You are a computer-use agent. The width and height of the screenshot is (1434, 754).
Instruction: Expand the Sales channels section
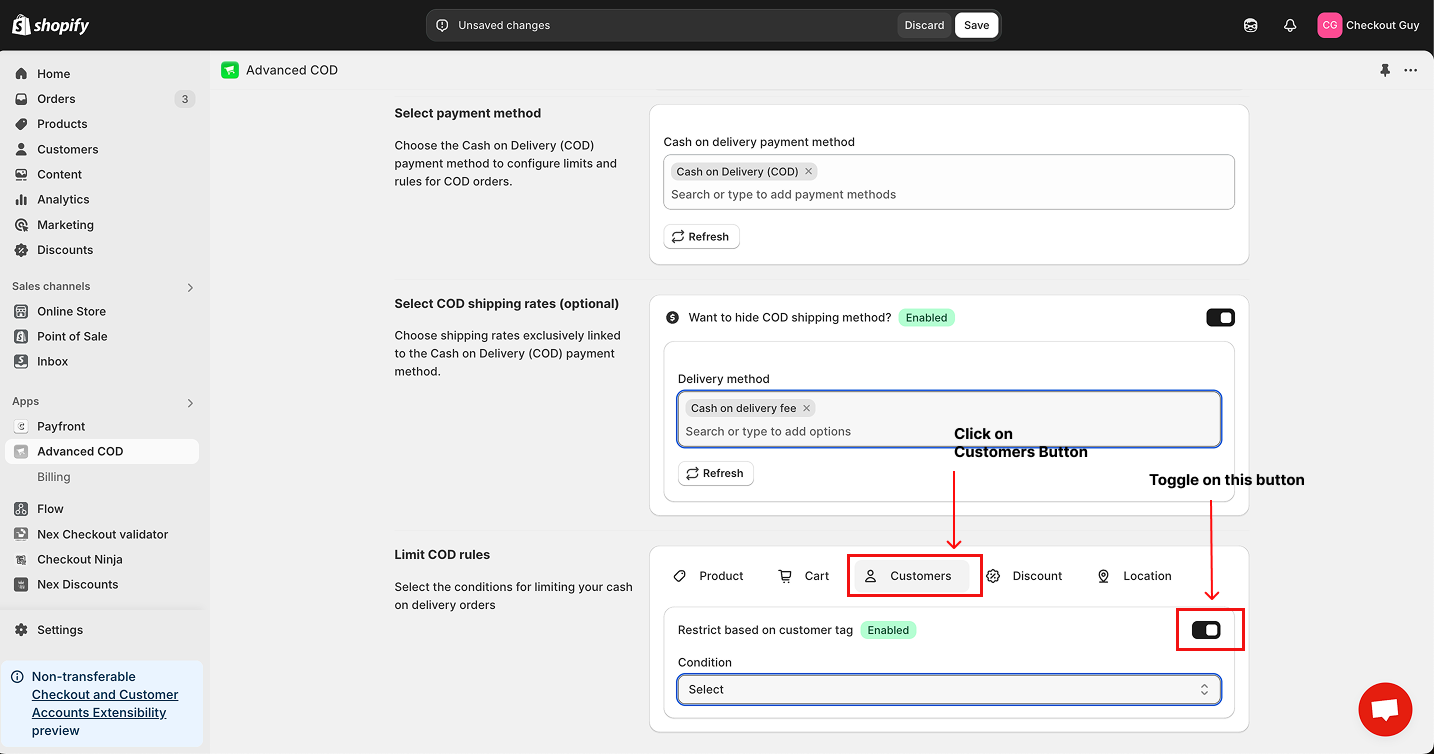(190, 287)
